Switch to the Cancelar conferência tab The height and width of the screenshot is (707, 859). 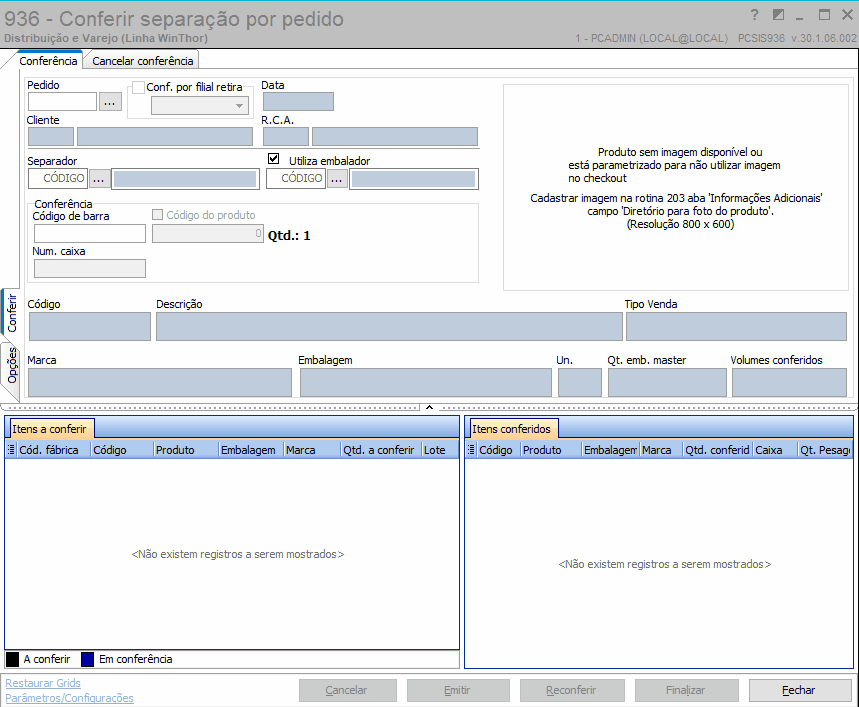tap(142, 61)
